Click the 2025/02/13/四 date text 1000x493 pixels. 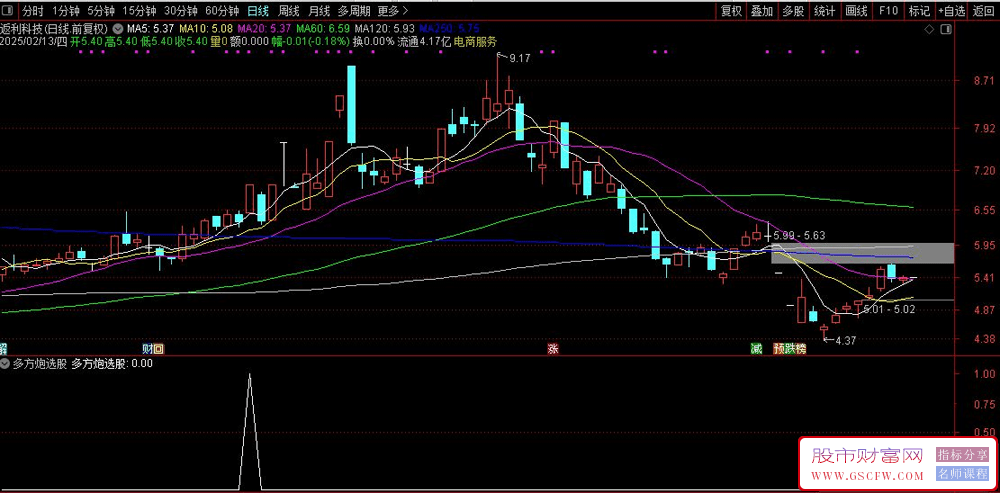34,41
